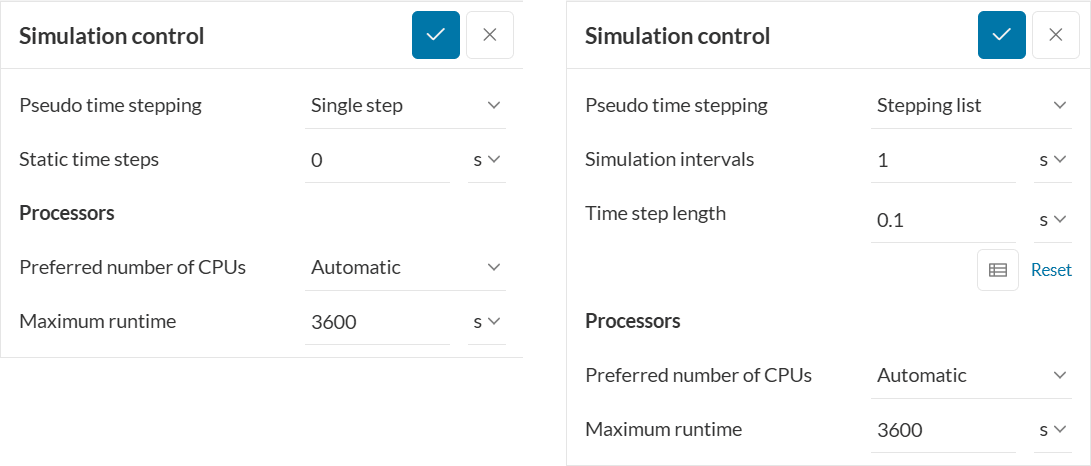Expand the unit dropdown for Time step length
This screenshot has height=466, width=1091.
[1052, 219]
